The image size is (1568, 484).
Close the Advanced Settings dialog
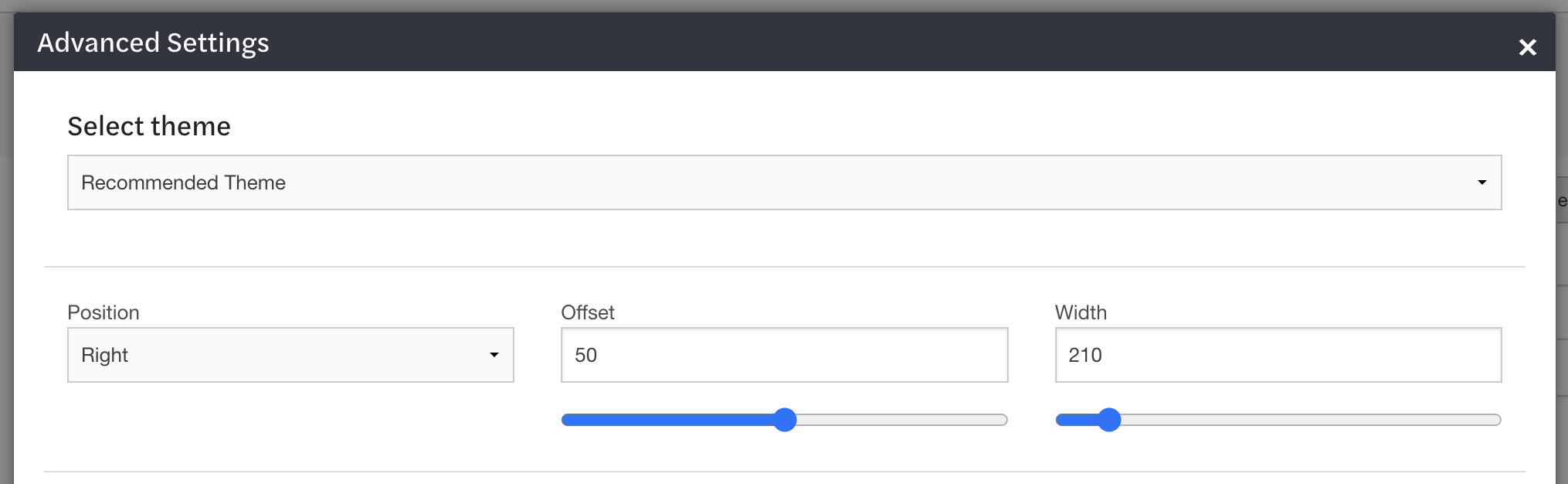1528,47
